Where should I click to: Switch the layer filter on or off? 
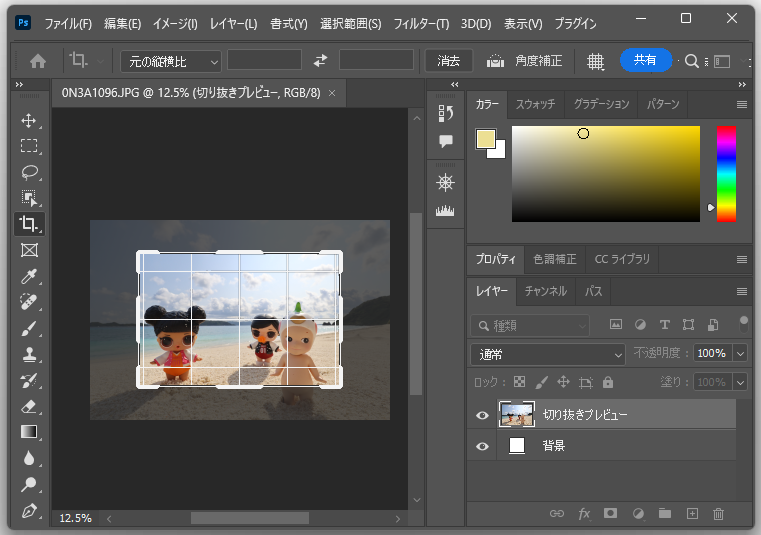point(743,324)
